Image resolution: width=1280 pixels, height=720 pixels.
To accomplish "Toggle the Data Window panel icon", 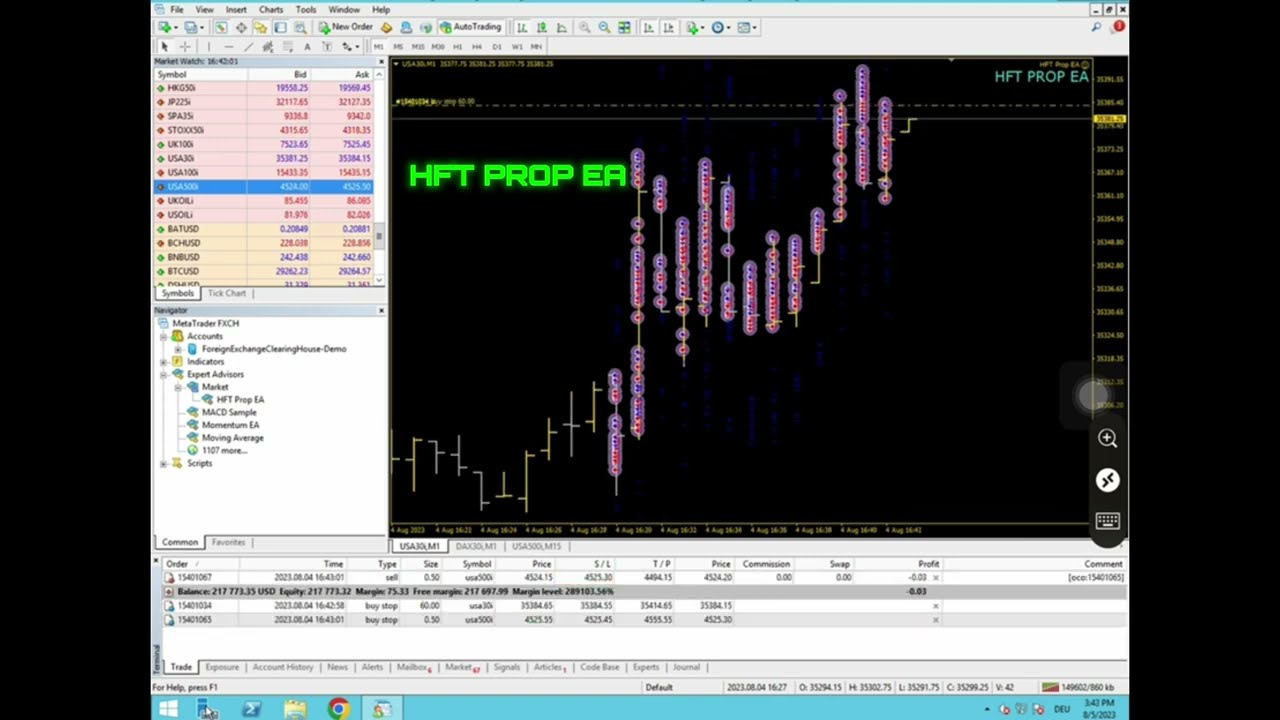I will click(x=241, y=28).
